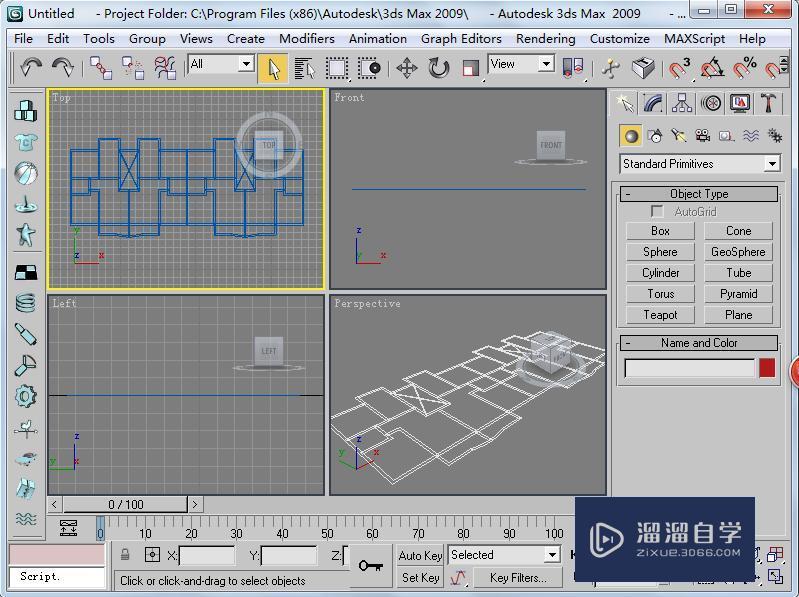Toggle Auto Key animation mode
The image size is (799, 597).
[420, 555]
